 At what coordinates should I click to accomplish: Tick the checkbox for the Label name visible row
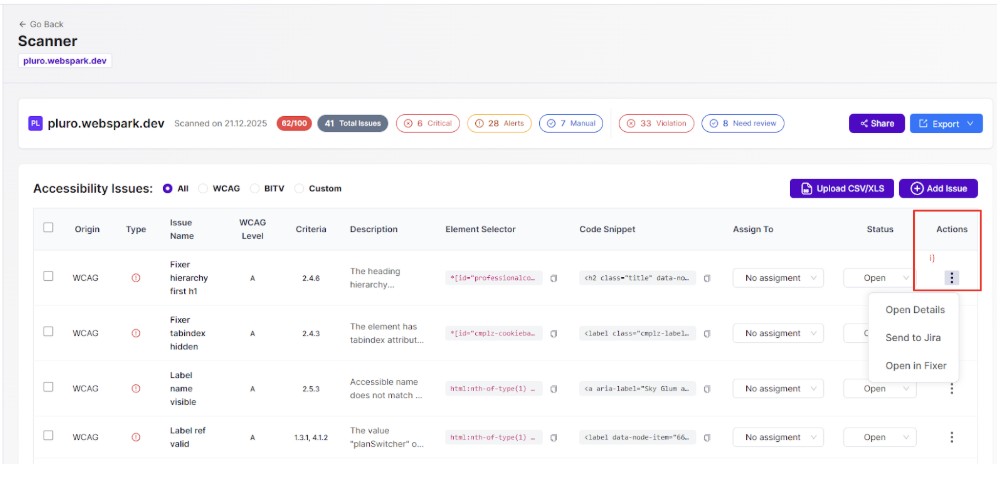[48, 388]
